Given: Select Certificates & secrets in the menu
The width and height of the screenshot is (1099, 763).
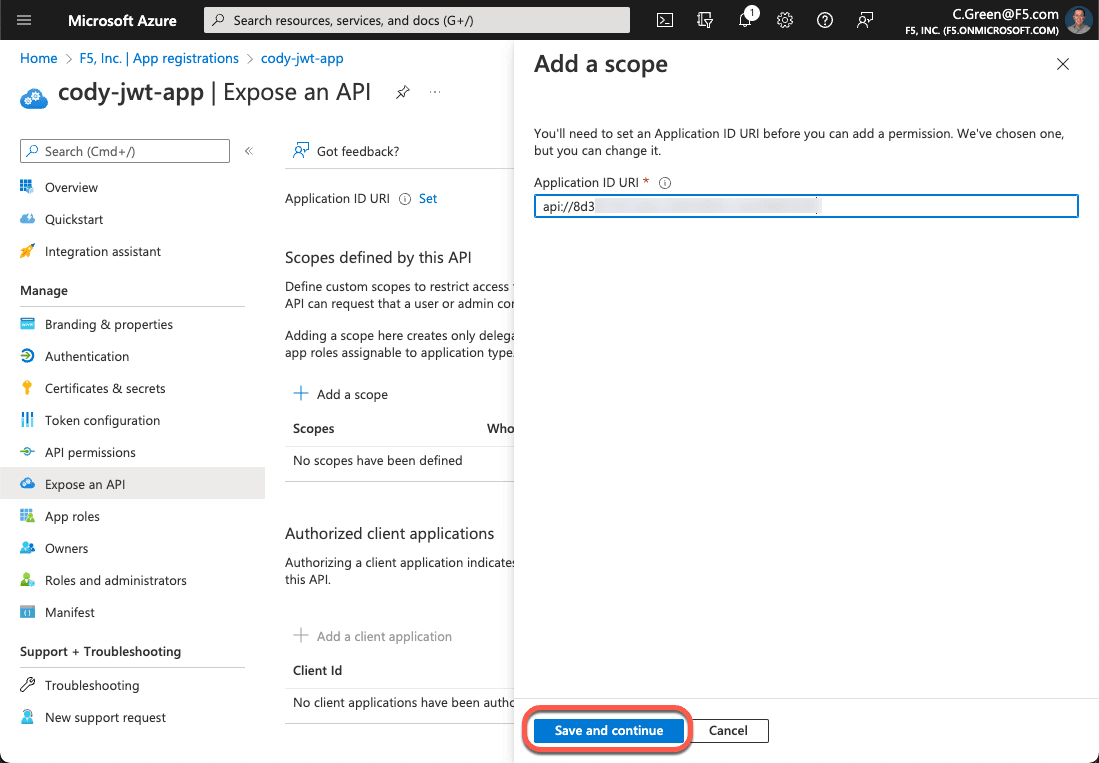Looking at the screenshot, I should [x=105, y=388].
